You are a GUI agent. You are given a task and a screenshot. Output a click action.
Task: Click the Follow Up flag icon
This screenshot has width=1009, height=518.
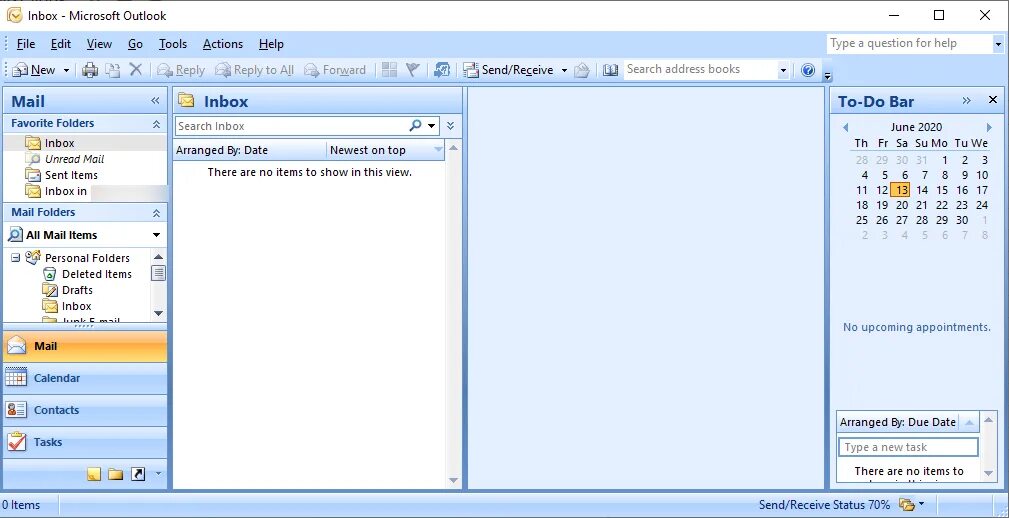click(x=412, y=69)
